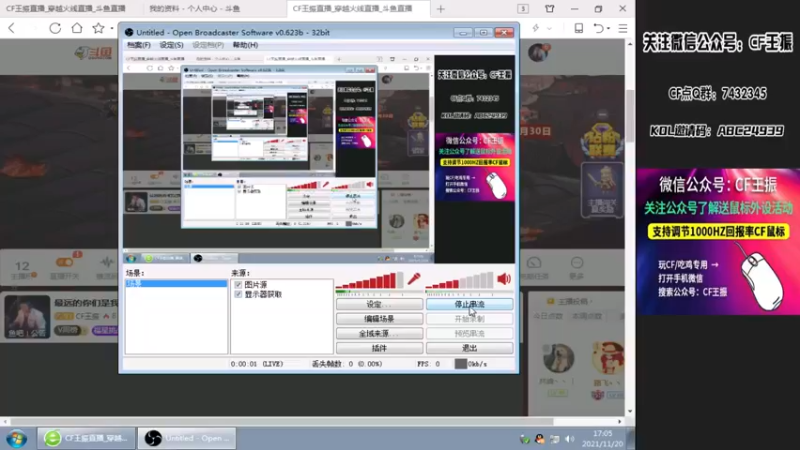Click the 停止串流 stop streaming button
The width and height of the screenshot is (800, 450).
(x=469, y=304)
